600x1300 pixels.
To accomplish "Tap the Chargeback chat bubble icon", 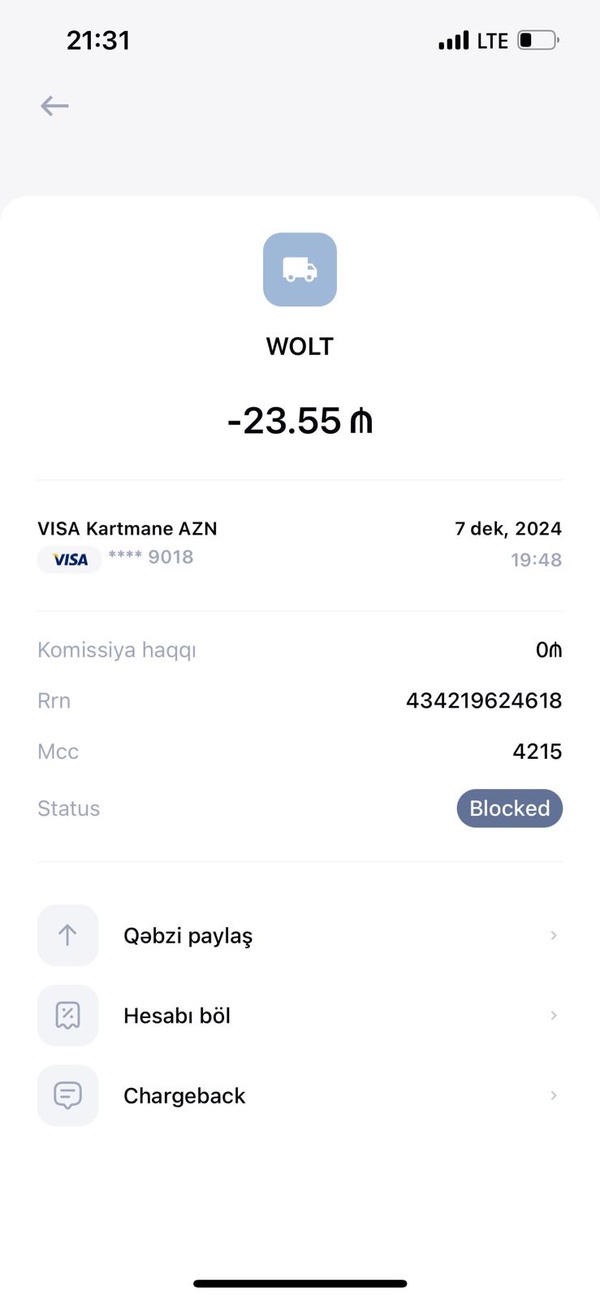I will (68, 1095).
